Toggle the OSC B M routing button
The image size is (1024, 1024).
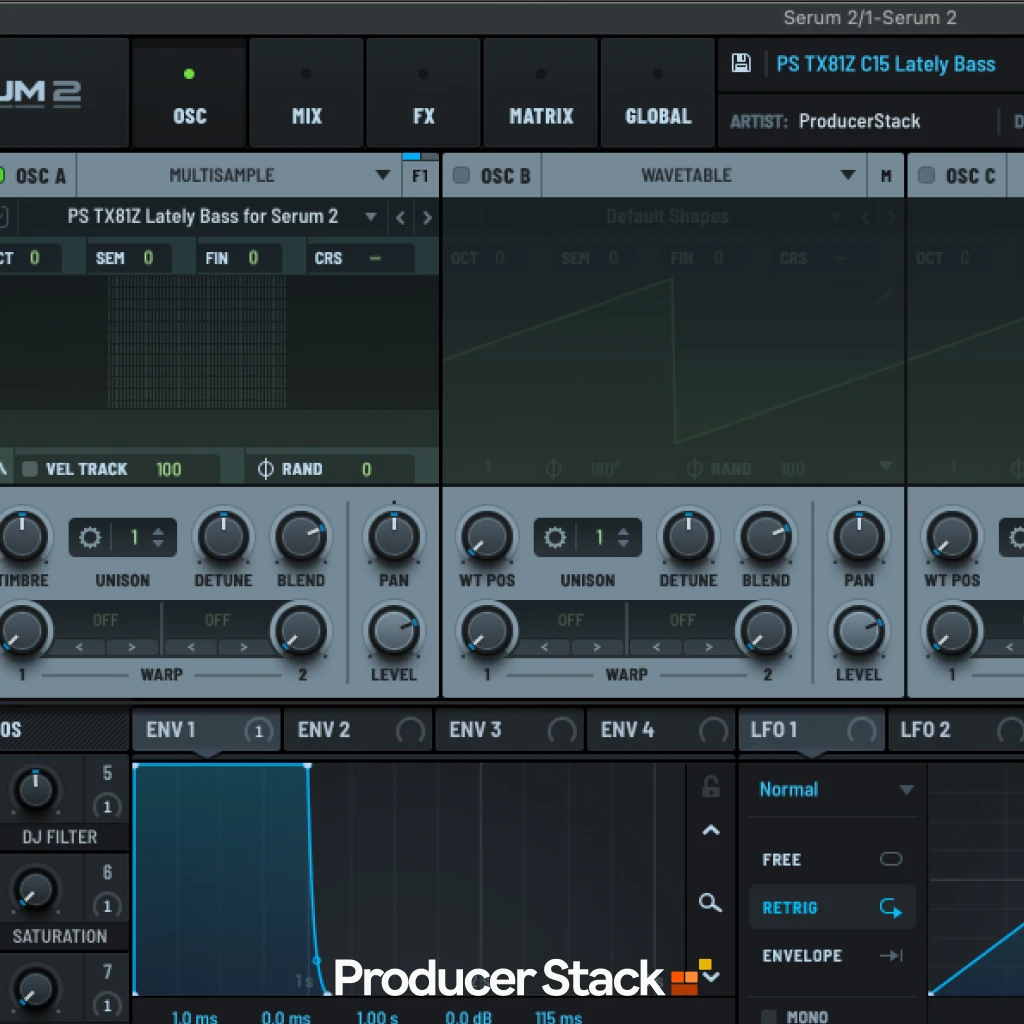point(886,176)
